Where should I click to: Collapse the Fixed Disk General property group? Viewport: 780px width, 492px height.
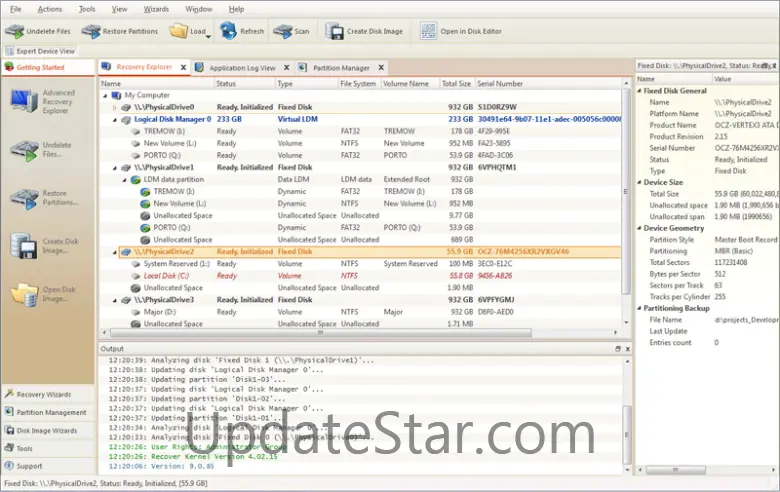coord(640,91)
